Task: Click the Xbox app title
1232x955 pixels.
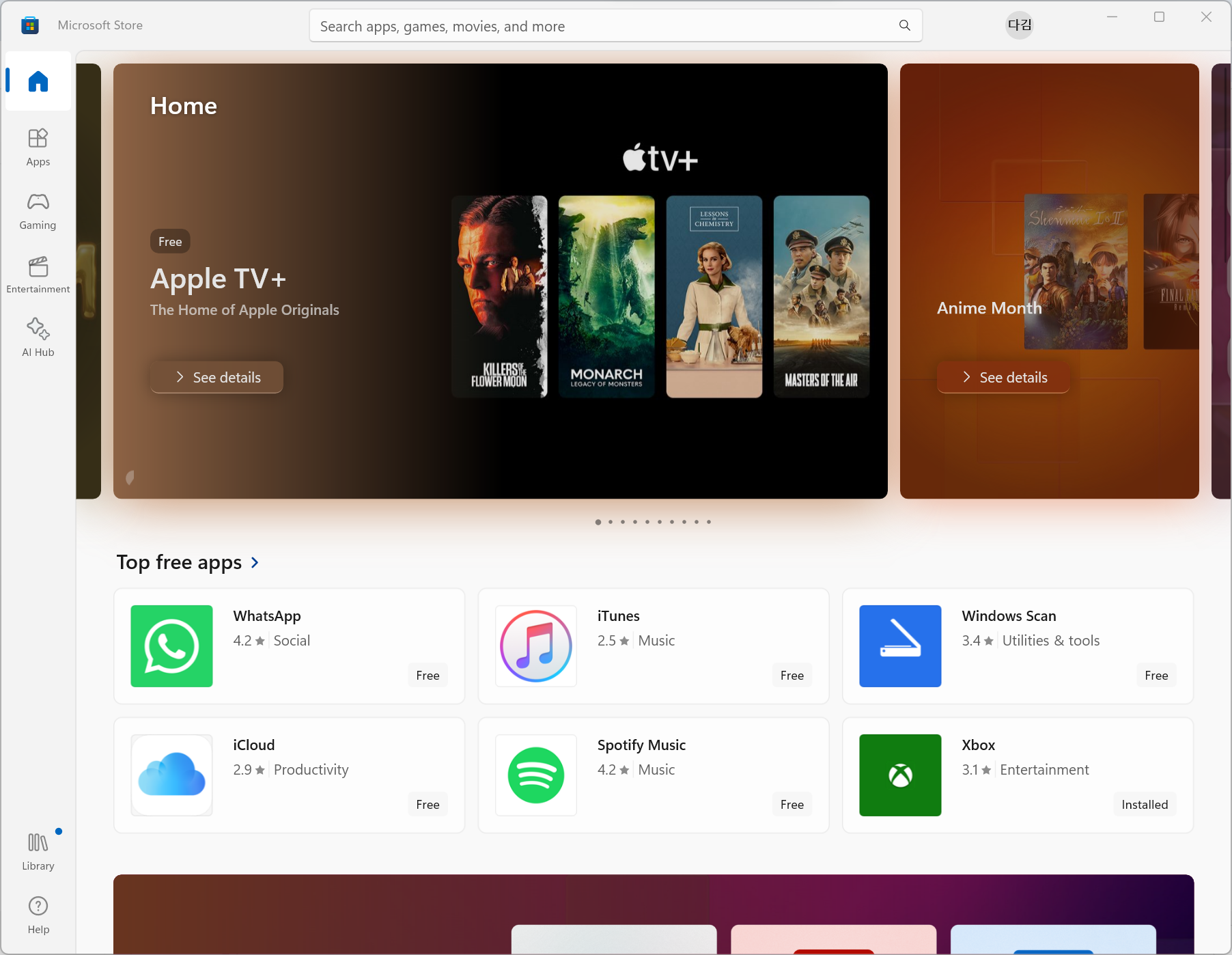Action: tap(979, 745)
